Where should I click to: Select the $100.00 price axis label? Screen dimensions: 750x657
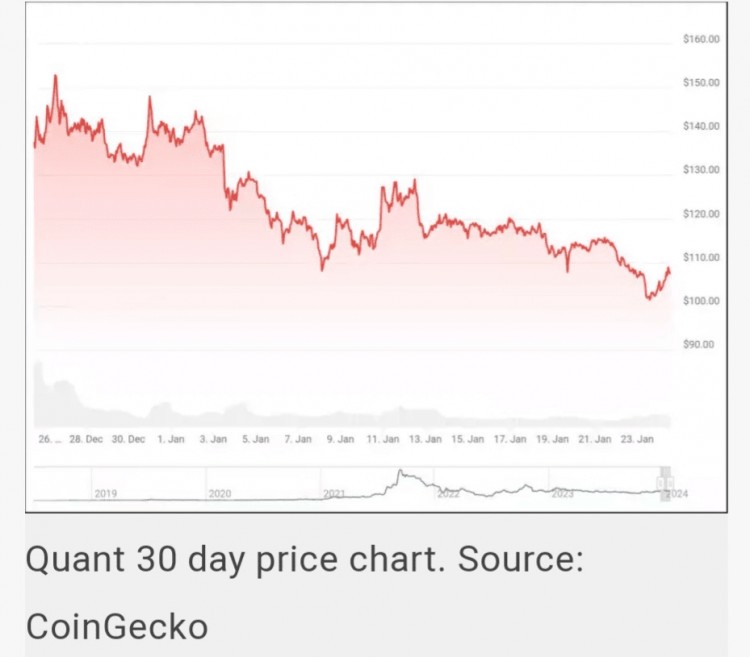pos(701,301)
